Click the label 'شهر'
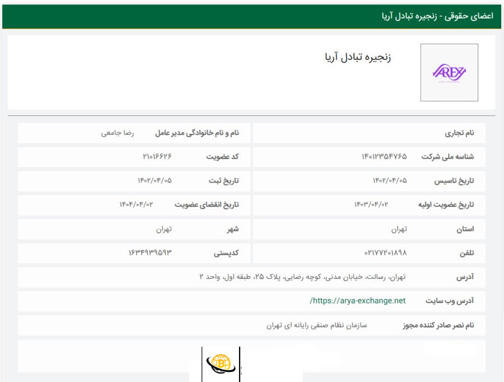This screenshot has height=382, width=504. coord(233,229)
